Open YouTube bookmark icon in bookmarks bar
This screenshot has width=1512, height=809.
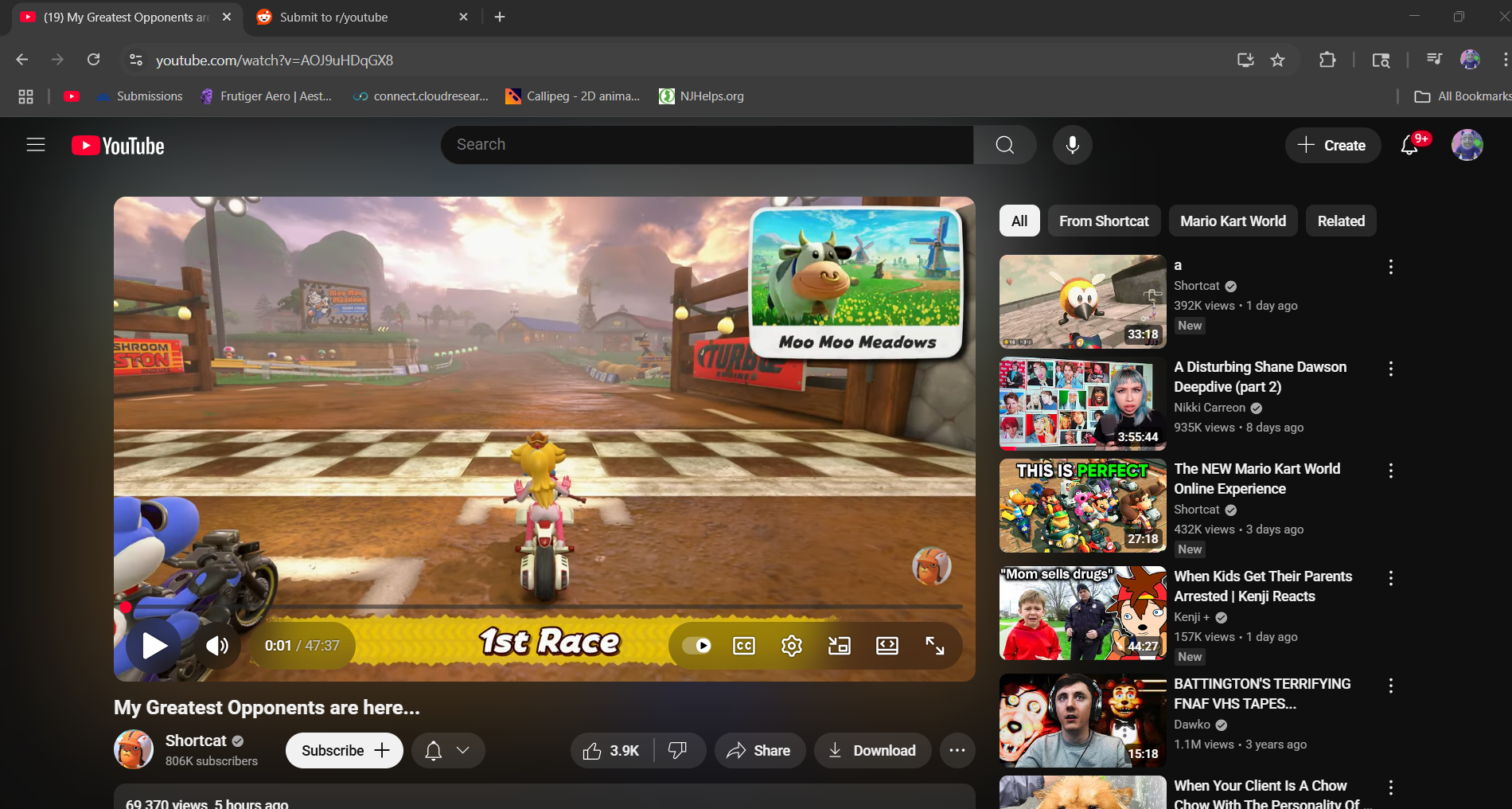(72, 96)
